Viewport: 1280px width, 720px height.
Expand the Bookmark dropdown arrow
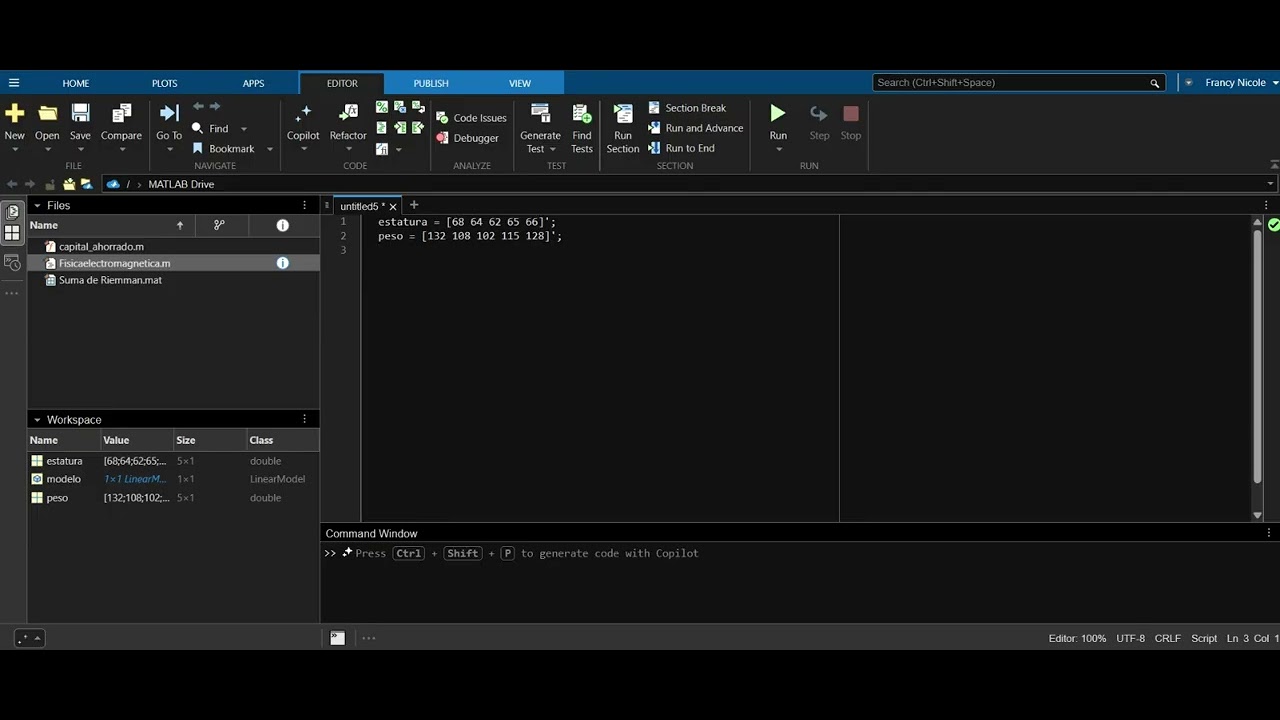[x=269, y=149]
